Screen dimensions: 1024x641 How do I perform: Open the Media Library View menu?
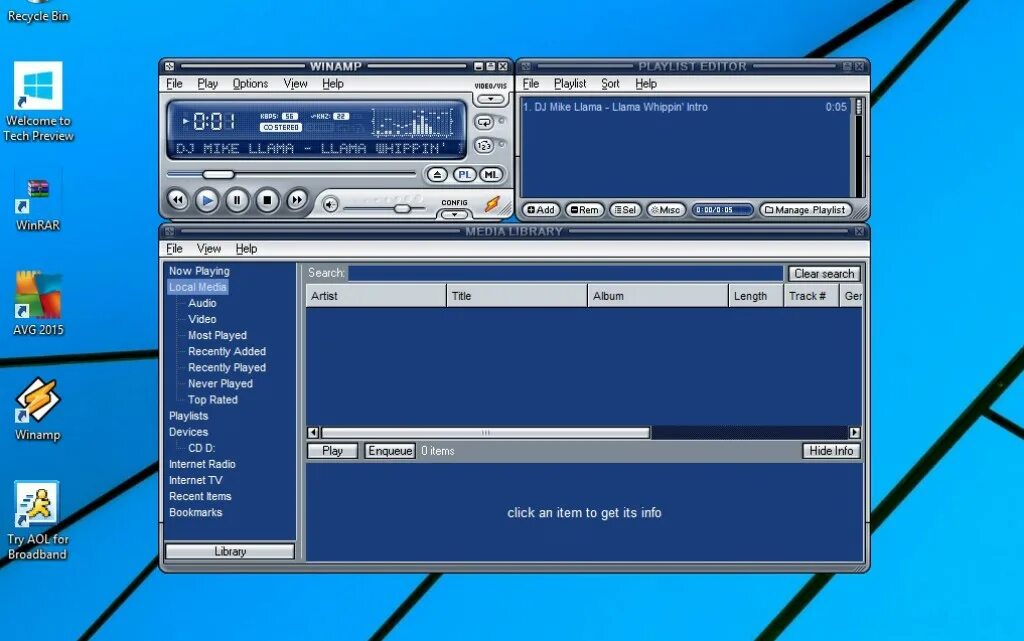209,249
